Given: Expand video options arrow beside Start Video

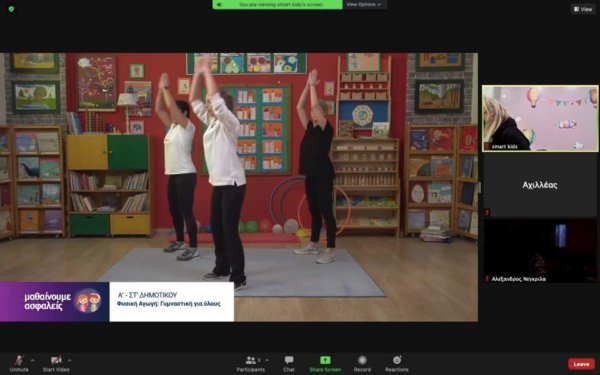Looking at the screenshot, I should point(69,360).
